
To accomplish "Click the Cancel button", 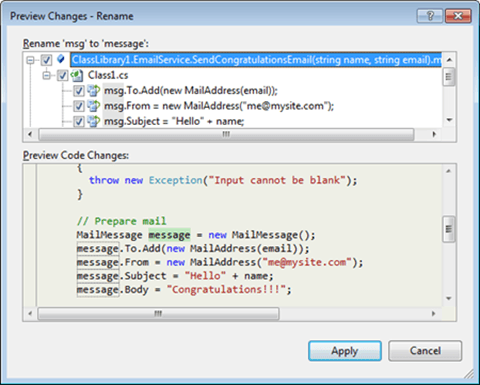I will pos(425,351).
